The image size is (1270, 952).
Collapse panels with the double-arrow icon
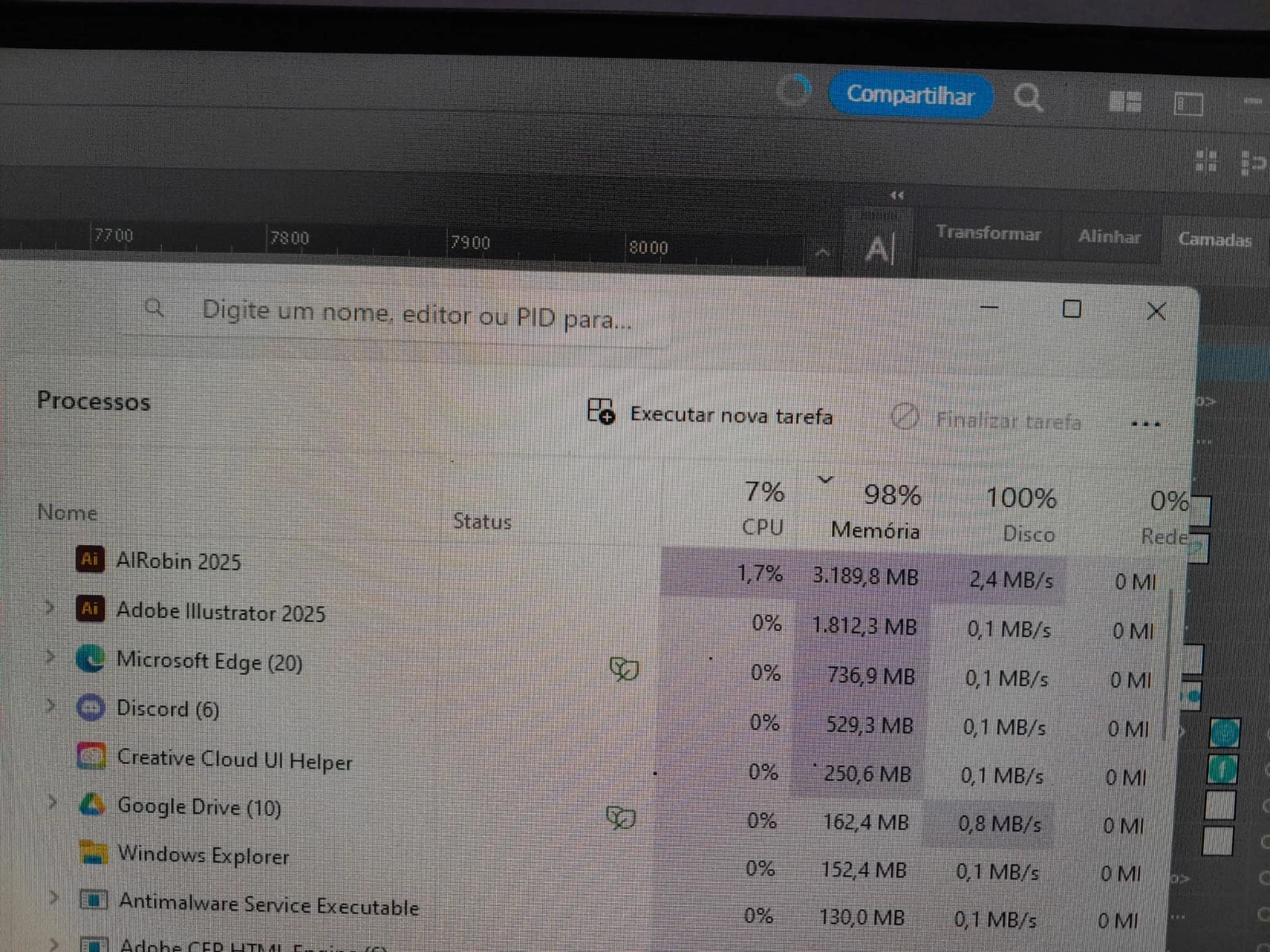[897, 195]
